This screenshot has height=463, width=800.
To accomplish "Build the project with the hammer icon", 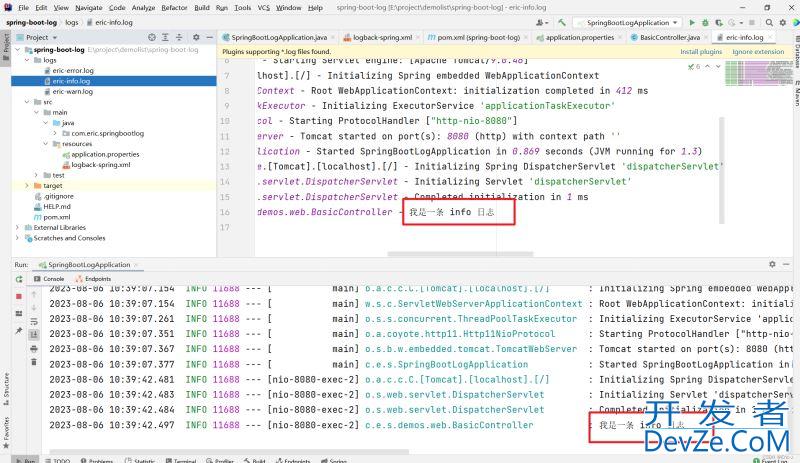I will coord(562,22).
